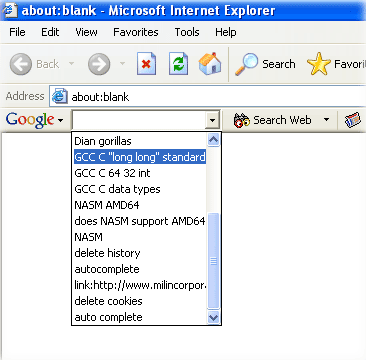The height and width of the screenshot is (360, 366).
Task: Select "GCC C data types" entry
Action: [140, 189]
